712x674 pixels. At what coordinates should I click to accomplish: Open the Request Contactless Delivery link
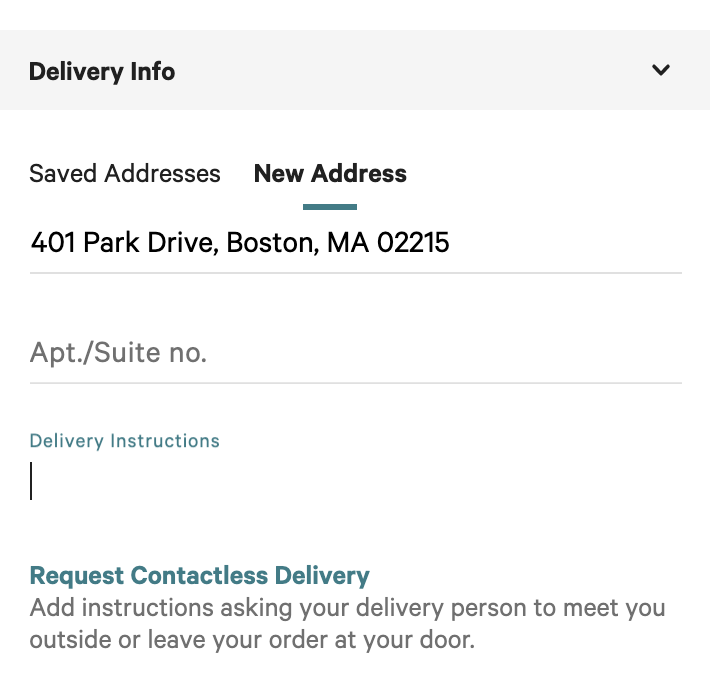(200, 576)
